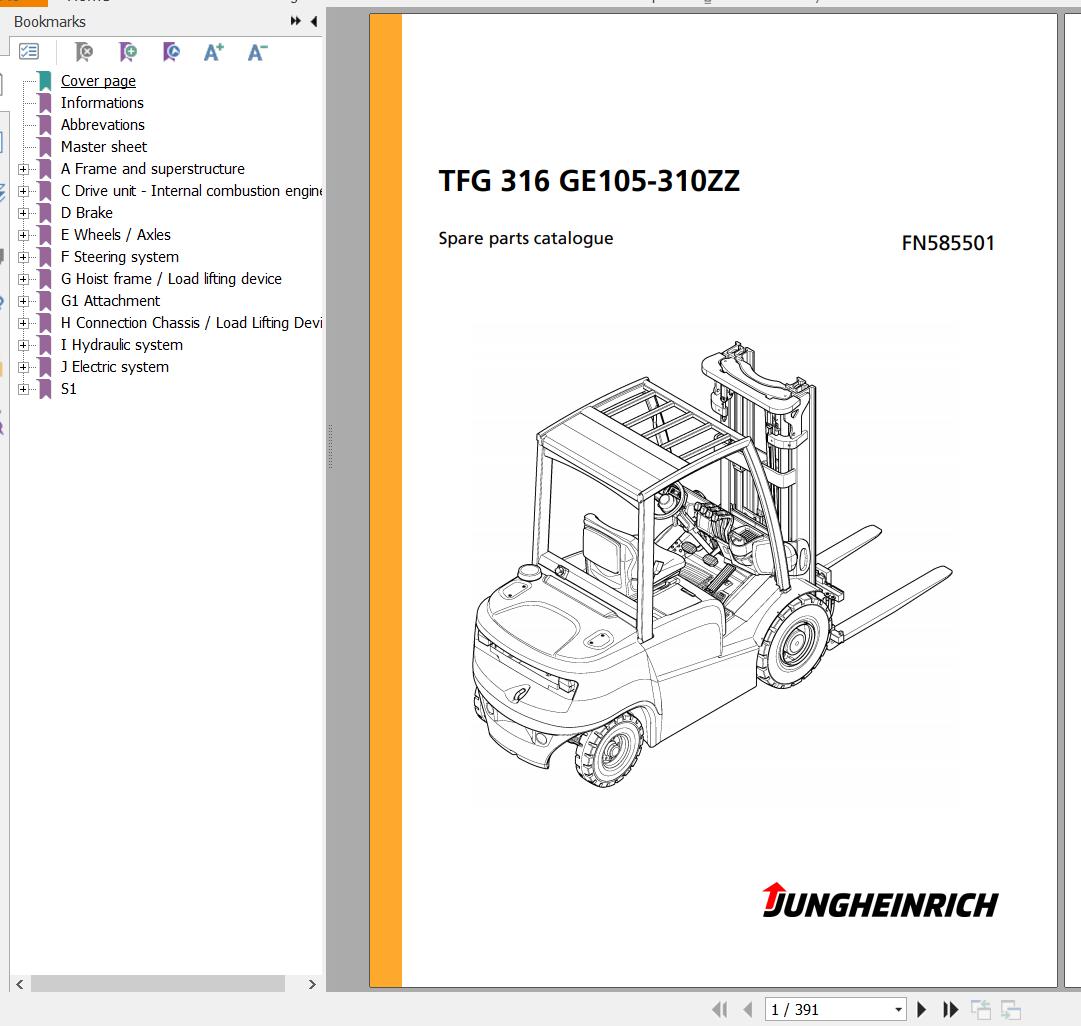Click the bookmark properties icon

[x=171, y=52]
